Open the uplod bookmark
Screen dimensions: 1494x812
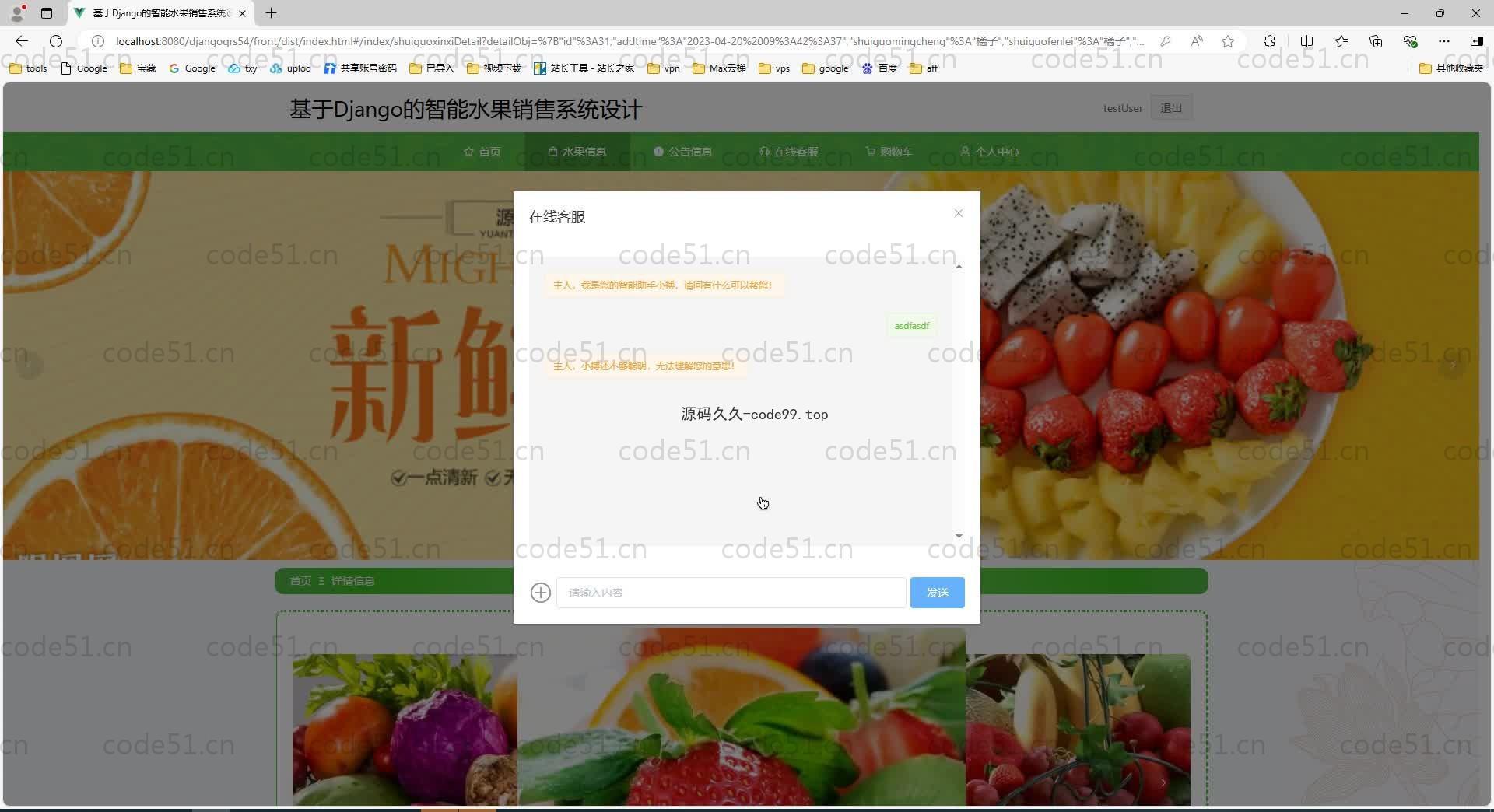pyautogui.click(x=291, y=68)
